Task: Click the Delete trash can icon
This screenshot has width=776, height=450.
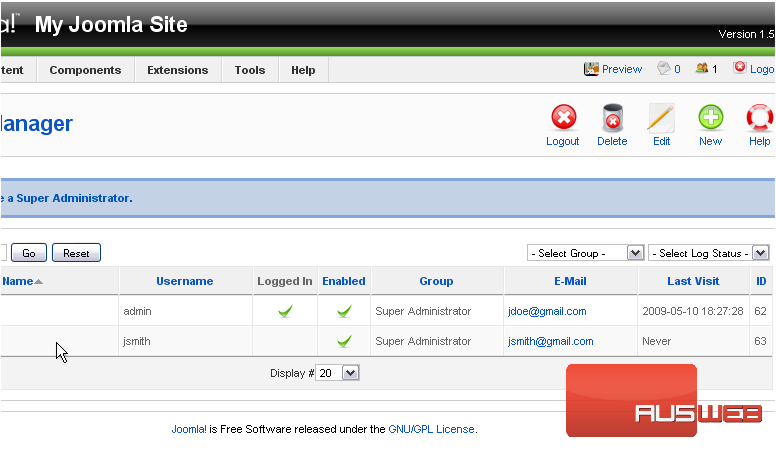Action: click(x=612, y=119)
